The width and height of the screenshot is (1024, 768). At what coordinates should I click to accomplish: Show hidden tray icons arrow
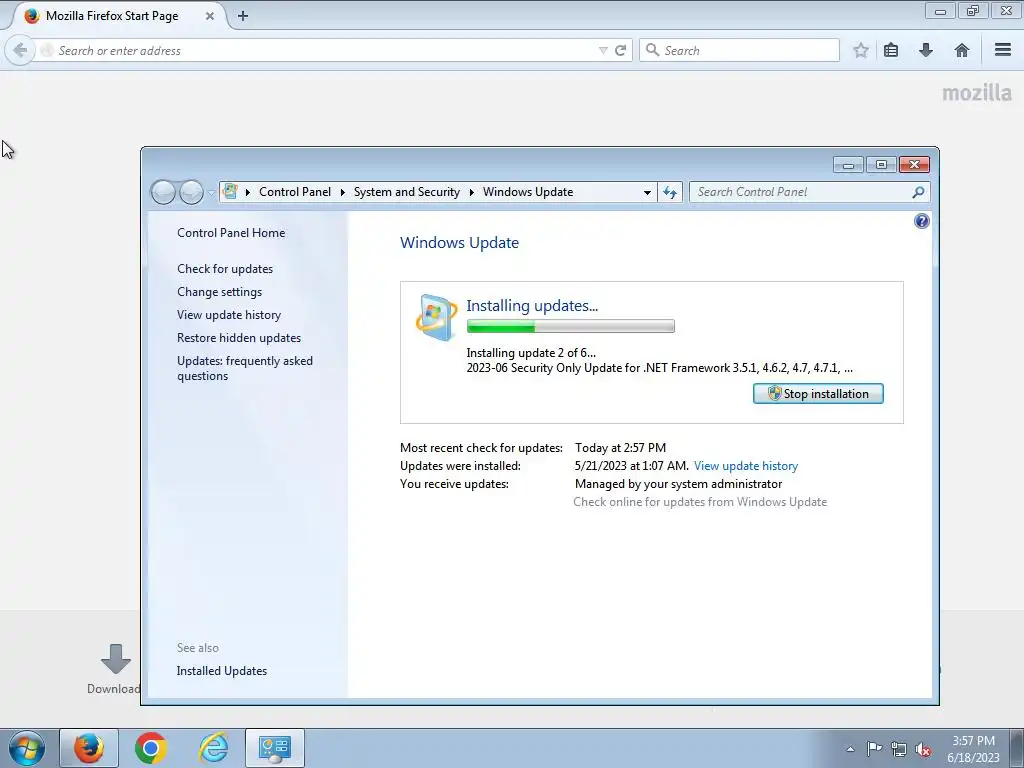pos(850,749)
